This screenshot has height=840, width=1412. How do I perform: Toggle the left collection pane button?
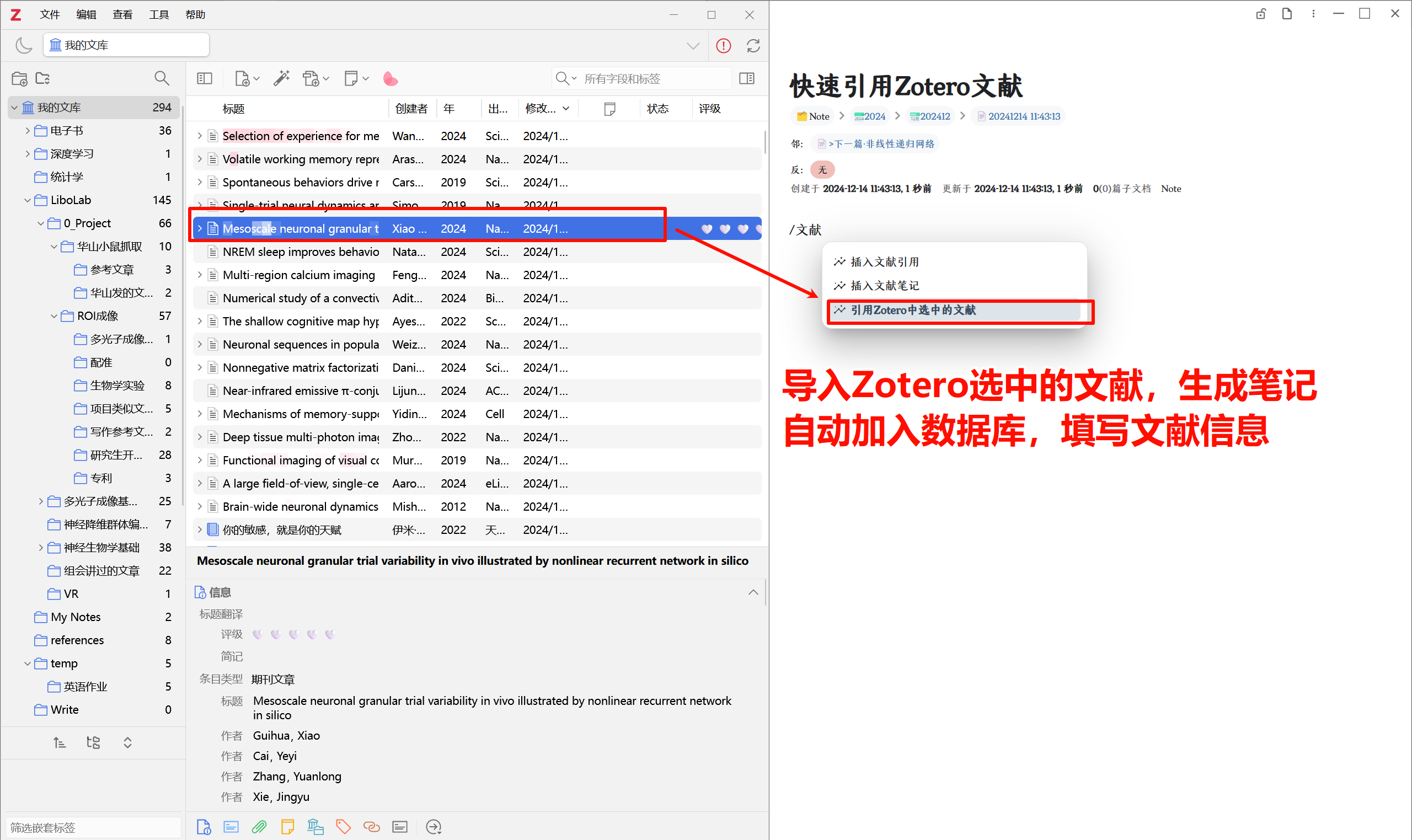point(204,79)
